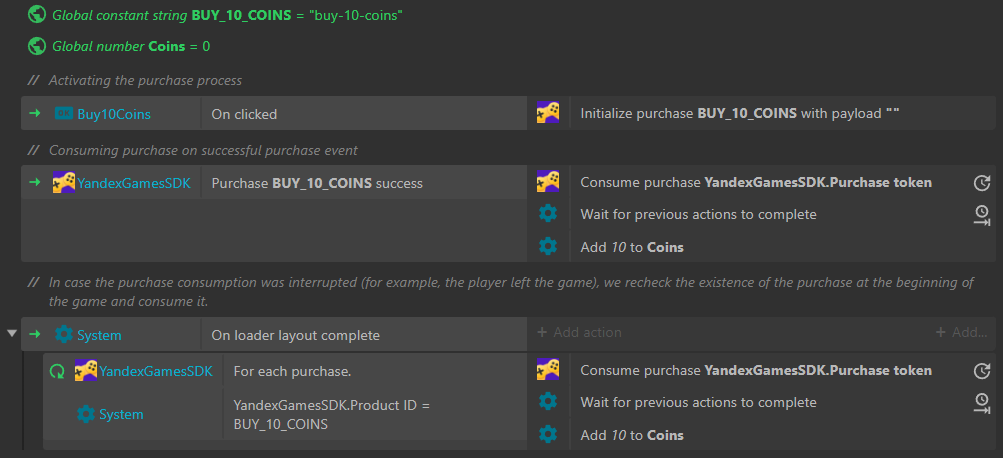Click YandexGamesSDK icon on Initialize purchase action

click(x=548, y=113)
